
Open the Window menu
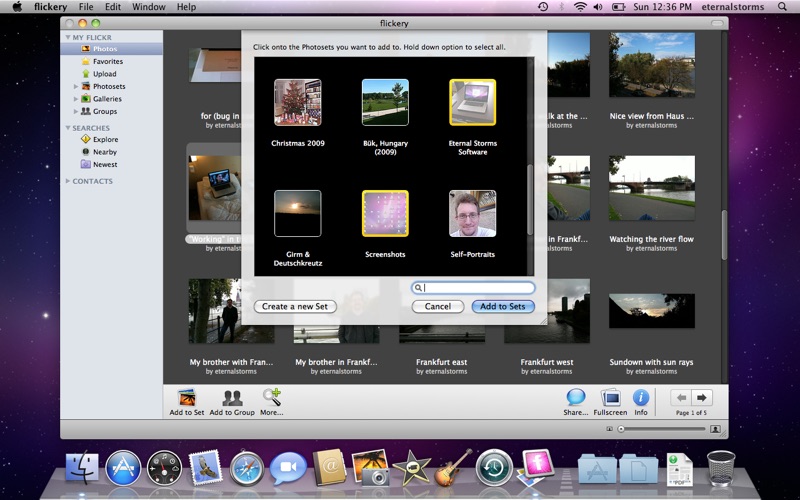pos(149,7)
